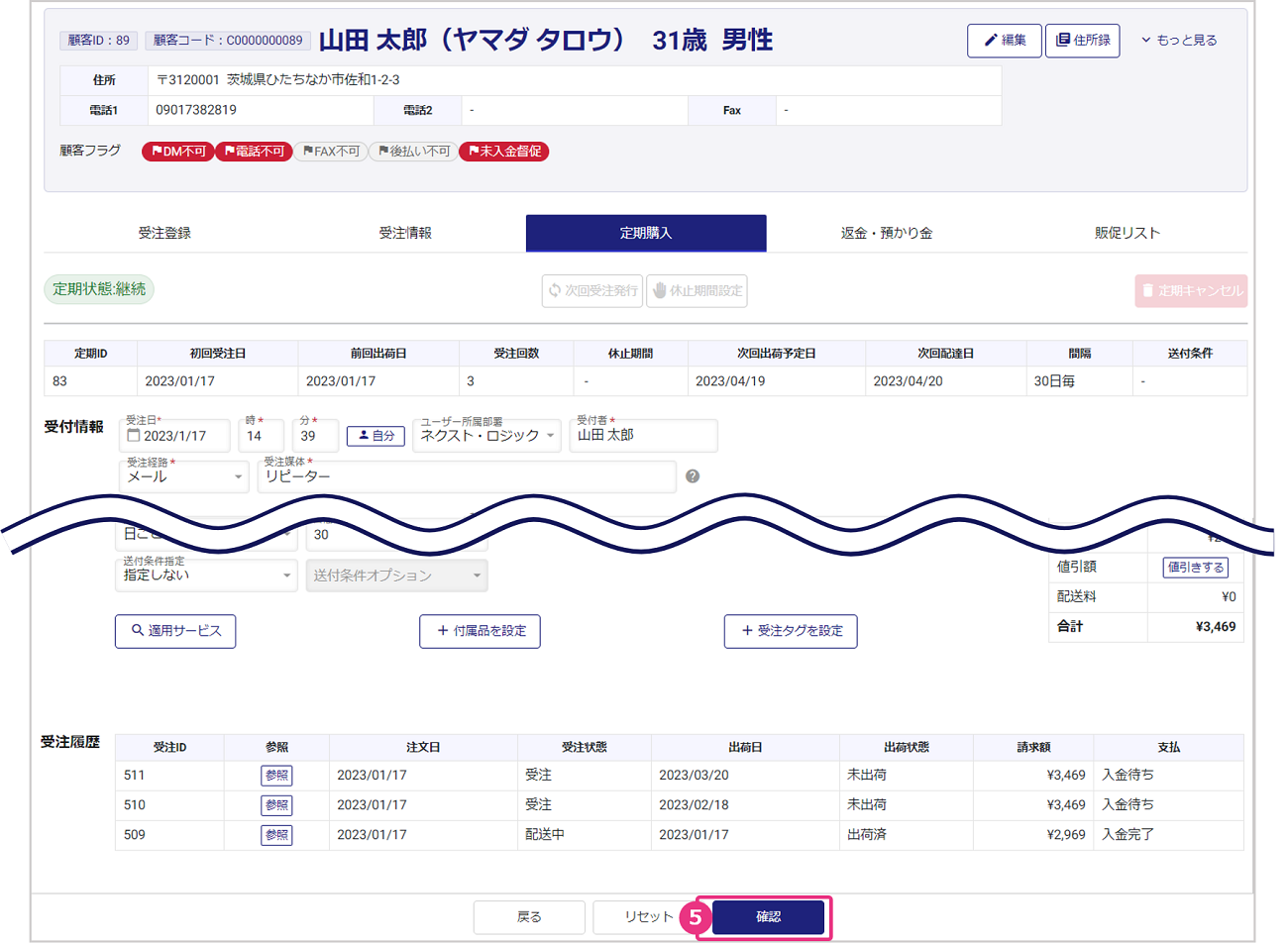Click the 自分 person icon button
This screenshot has height=944, width=1288.
point(376,436)
